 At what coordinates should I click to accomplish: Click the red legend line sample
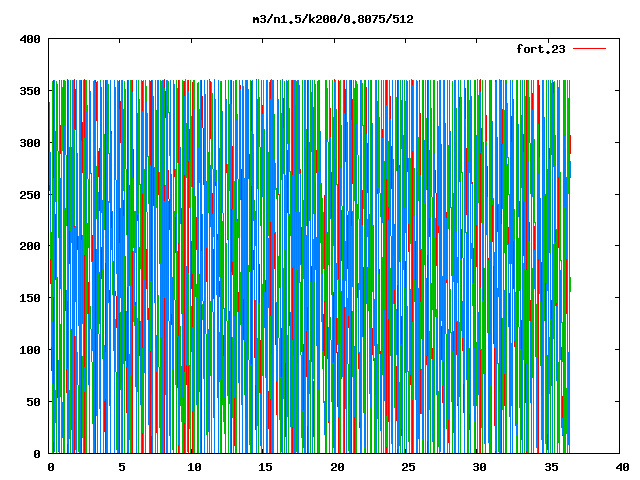(x=589, y=49)
